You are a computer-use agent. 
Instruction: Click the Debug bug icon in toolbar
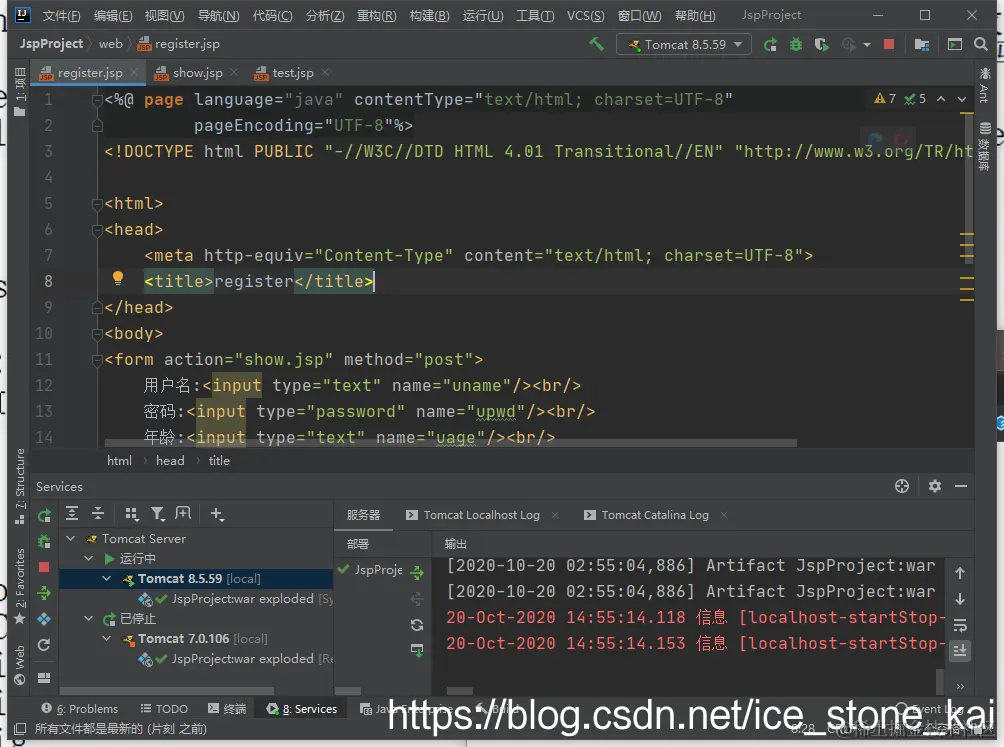point(795,44)
